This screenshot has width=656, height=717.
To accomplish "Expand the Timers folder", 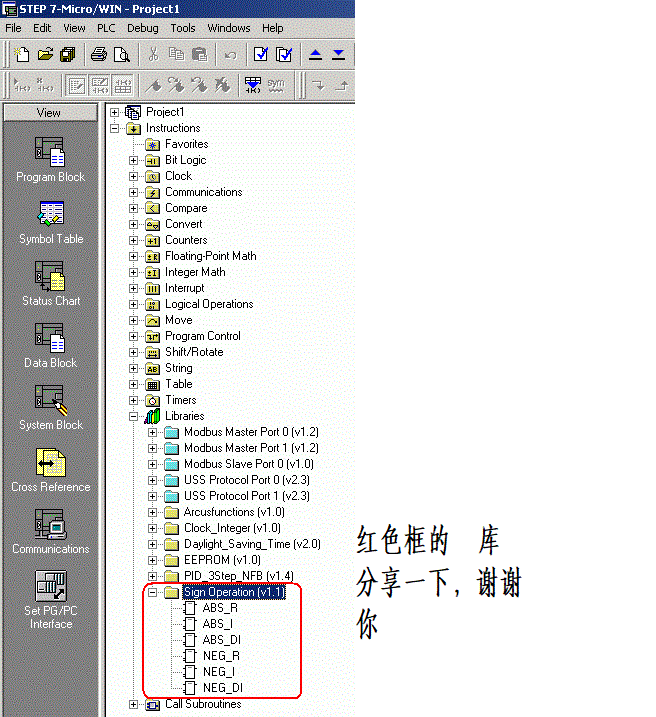I will [133, 401].
